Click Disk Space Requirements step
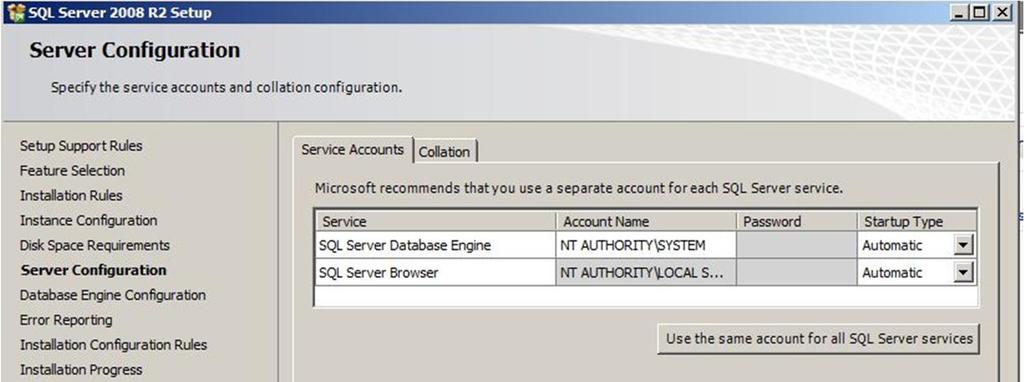The height and width of the screenshot is (382, 1024). click(x=95, y=245)
